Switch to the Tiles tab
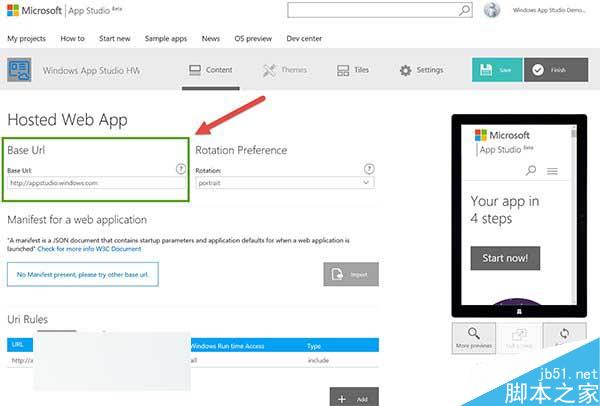 pyautogui.click(x=352, y=70)
